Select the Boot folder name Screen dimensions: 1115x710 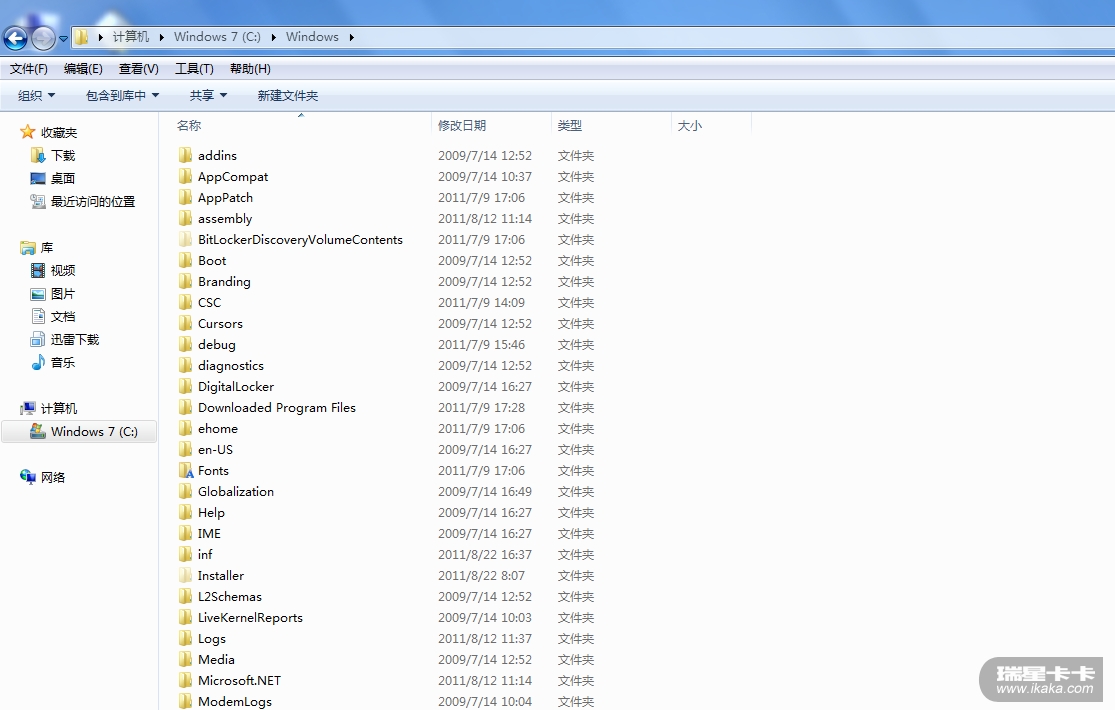(x=212, y=260)
